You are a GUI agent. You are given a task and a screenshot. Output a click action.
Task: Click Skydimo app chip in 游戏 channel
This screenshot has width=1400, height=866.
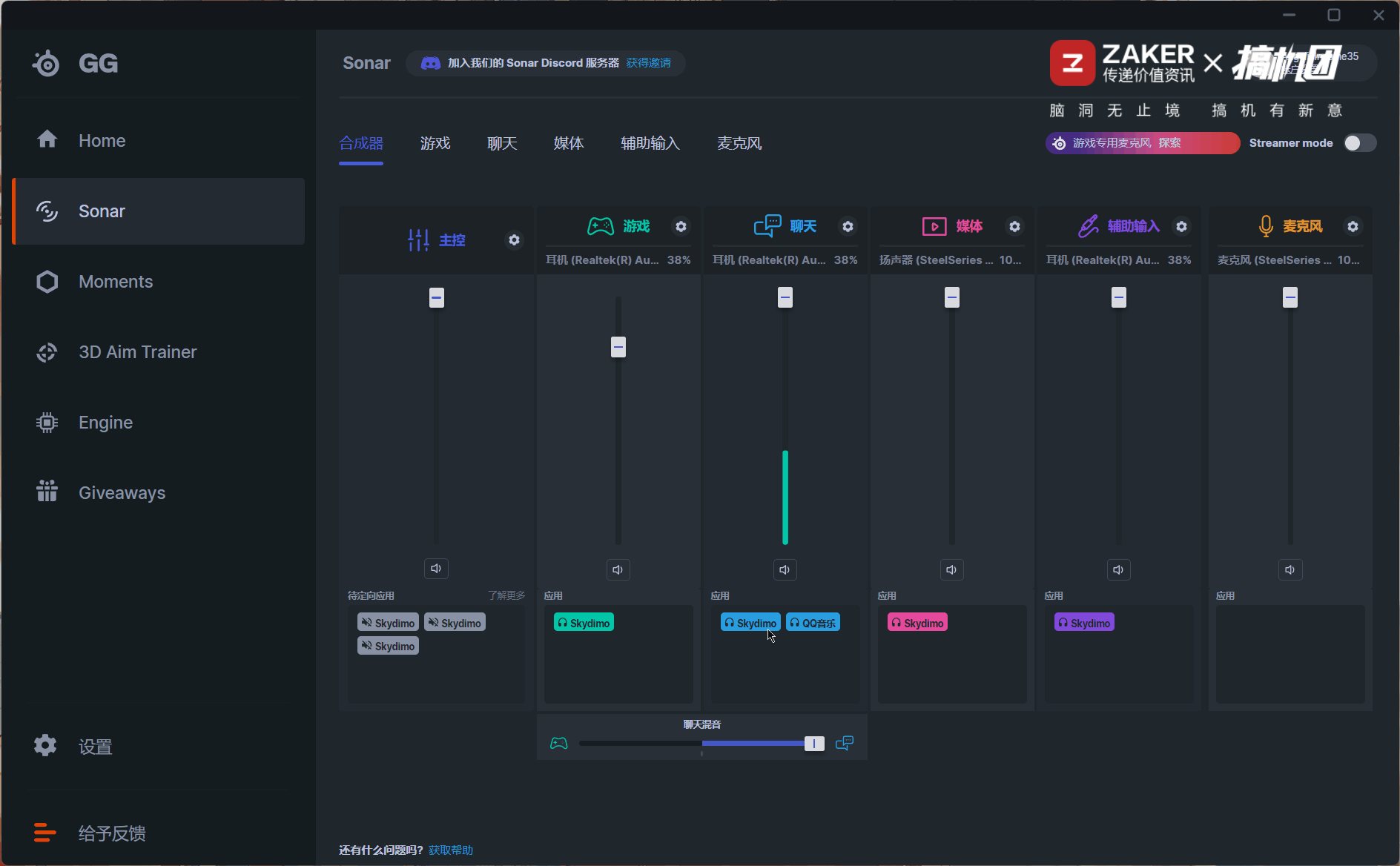point(584,623)
